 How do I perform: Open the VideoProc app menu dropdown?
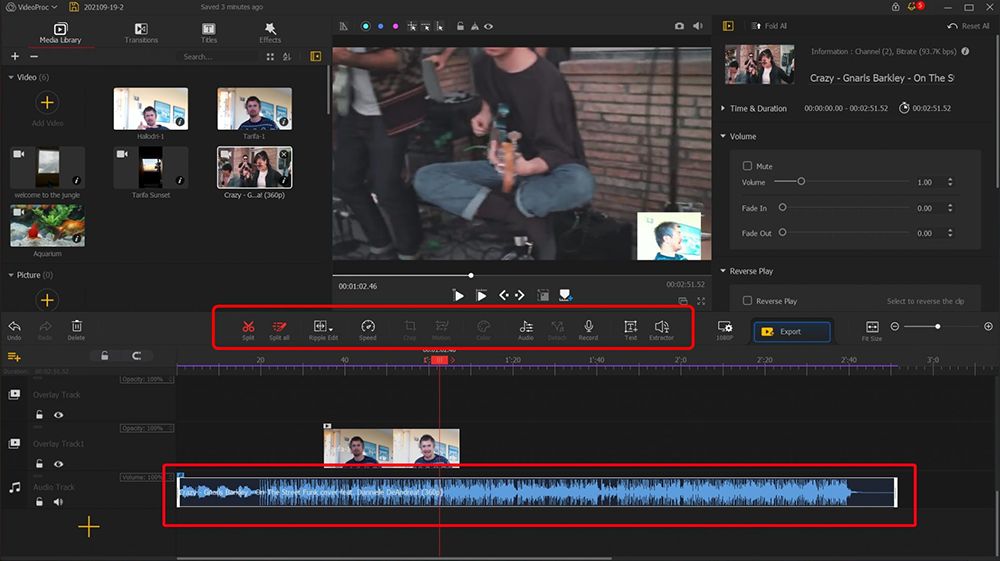pos(31,7)
